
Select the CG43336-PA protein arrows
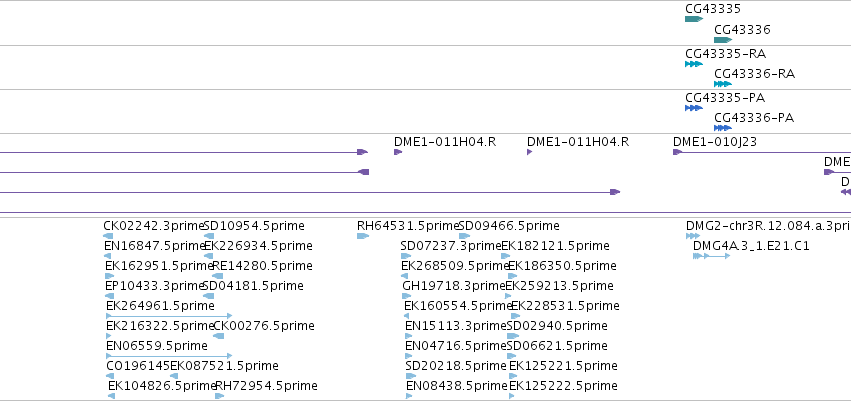tap(723, 128)
